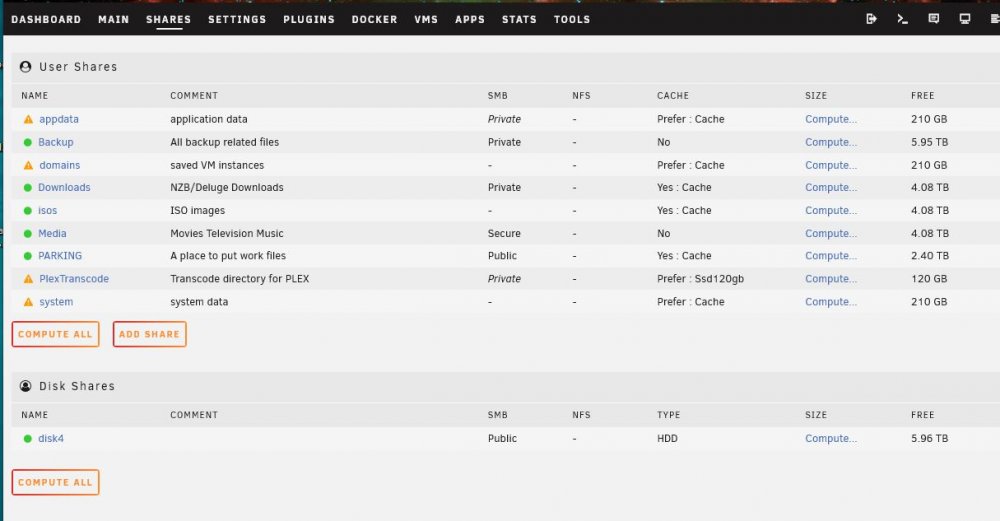The width and height of the screenshot is (1000, 521).
Task: Open the Settings tab
Action: click(237, 20)
